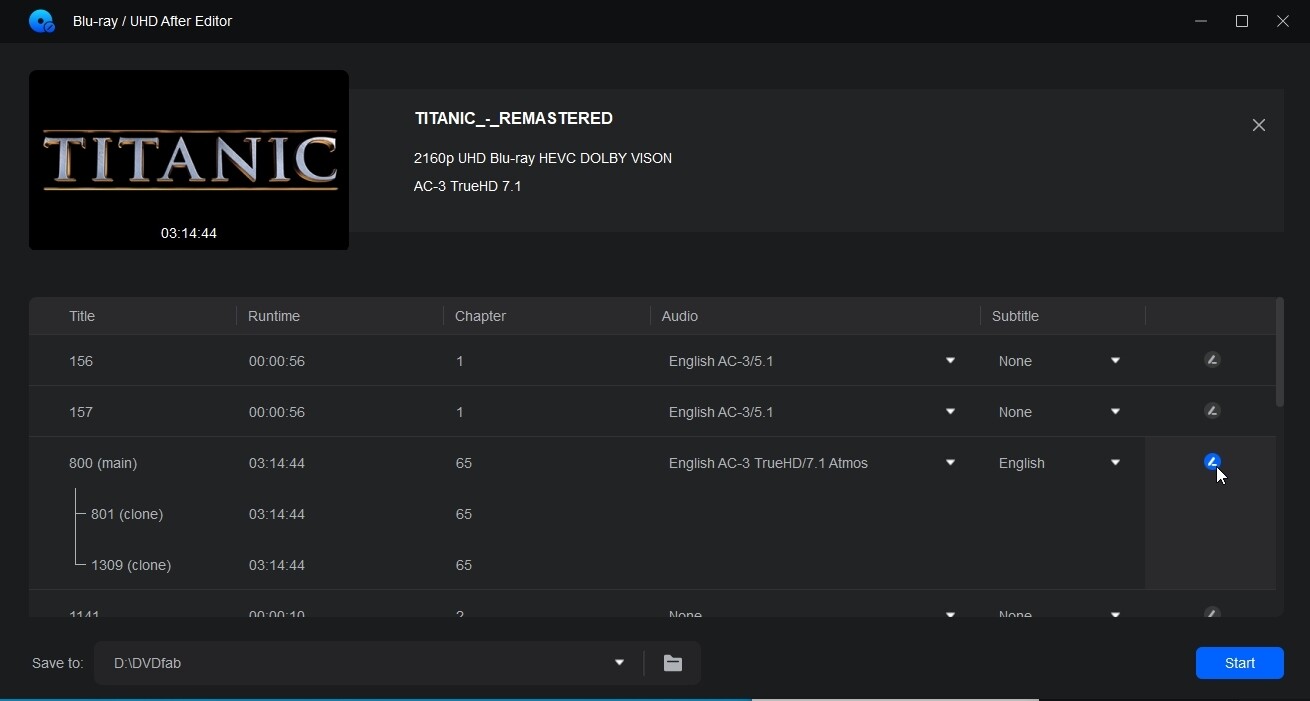Maximize the Blu-ray / UHD After Editor window
Image resolution: width=1310 pixels, height=701 pixels.
click(1242, 21)
